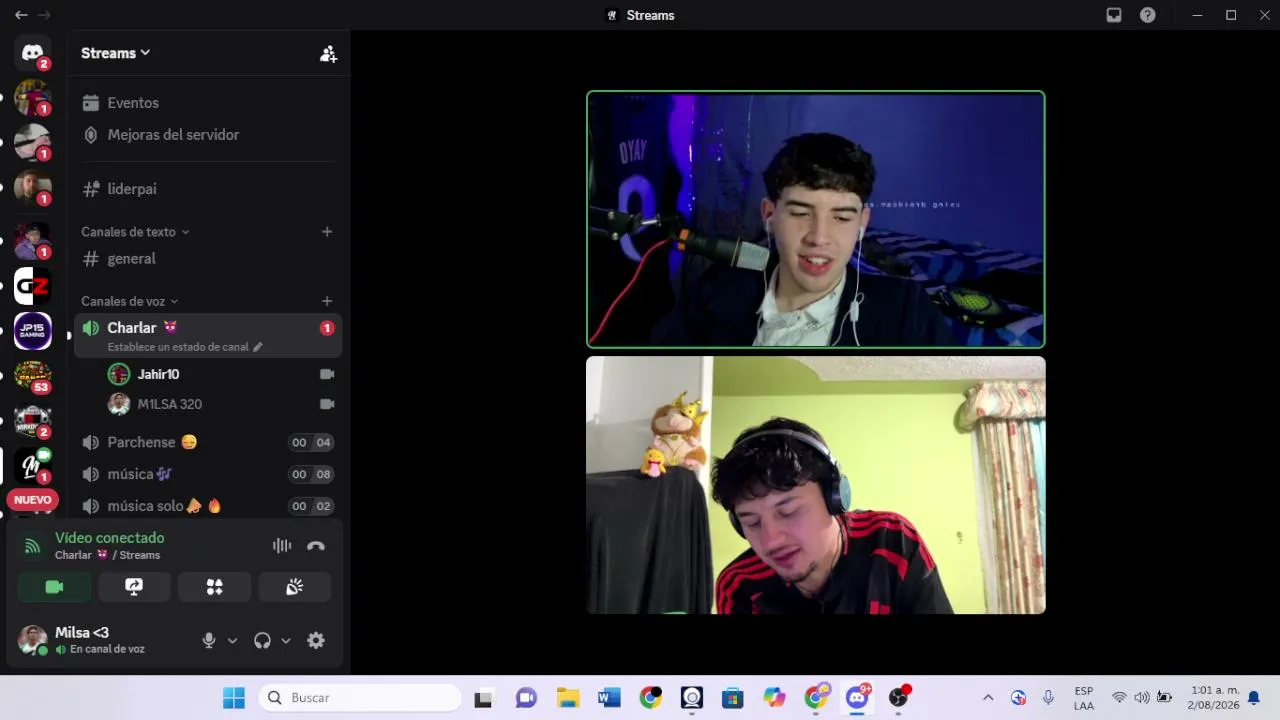Viewport: 1280px width, 720px height.
Task: Create a new text channel
Action: (x=327, y=232)
